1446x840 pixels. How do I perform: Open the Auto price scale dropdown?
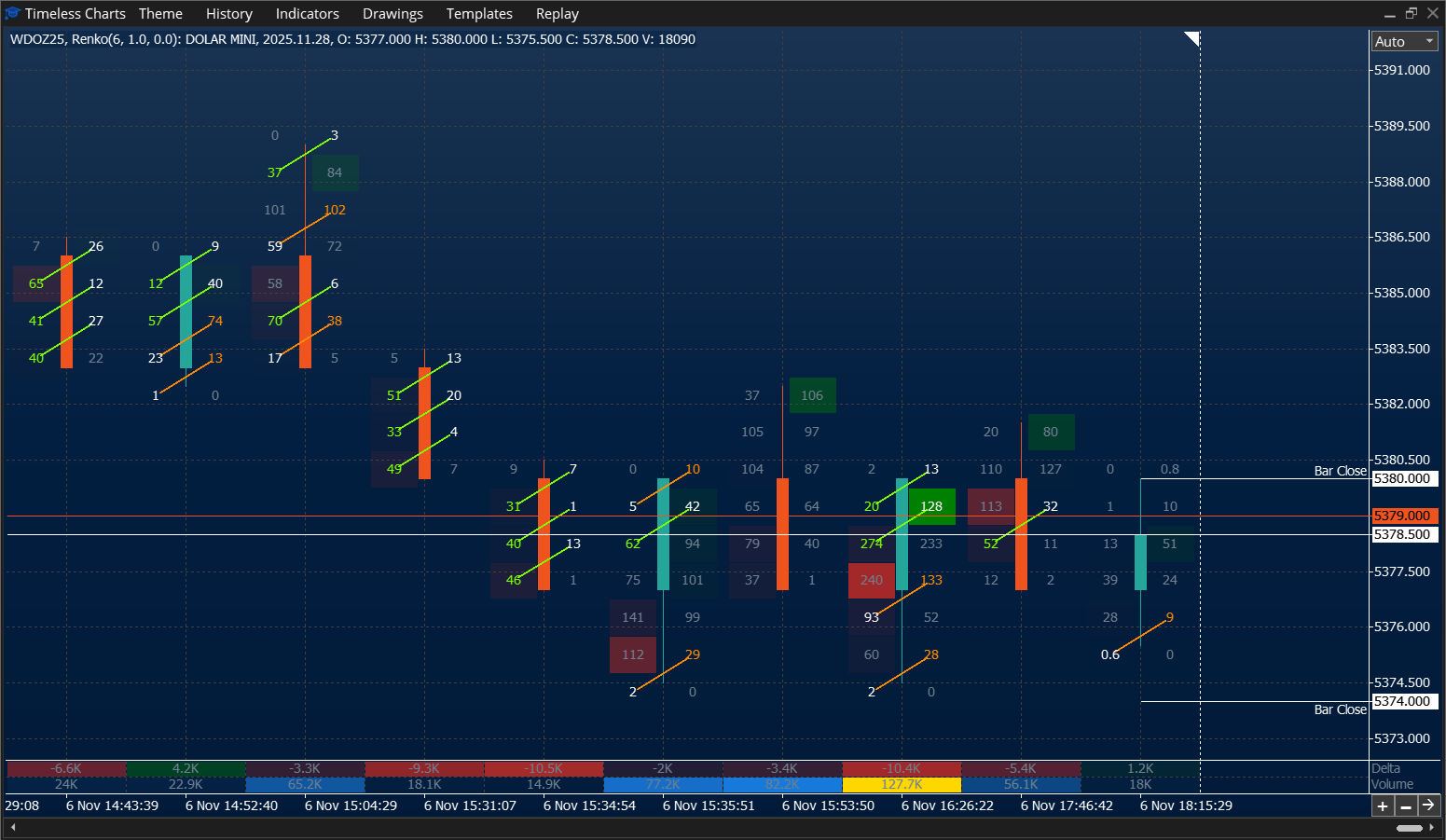point(1404,41)
